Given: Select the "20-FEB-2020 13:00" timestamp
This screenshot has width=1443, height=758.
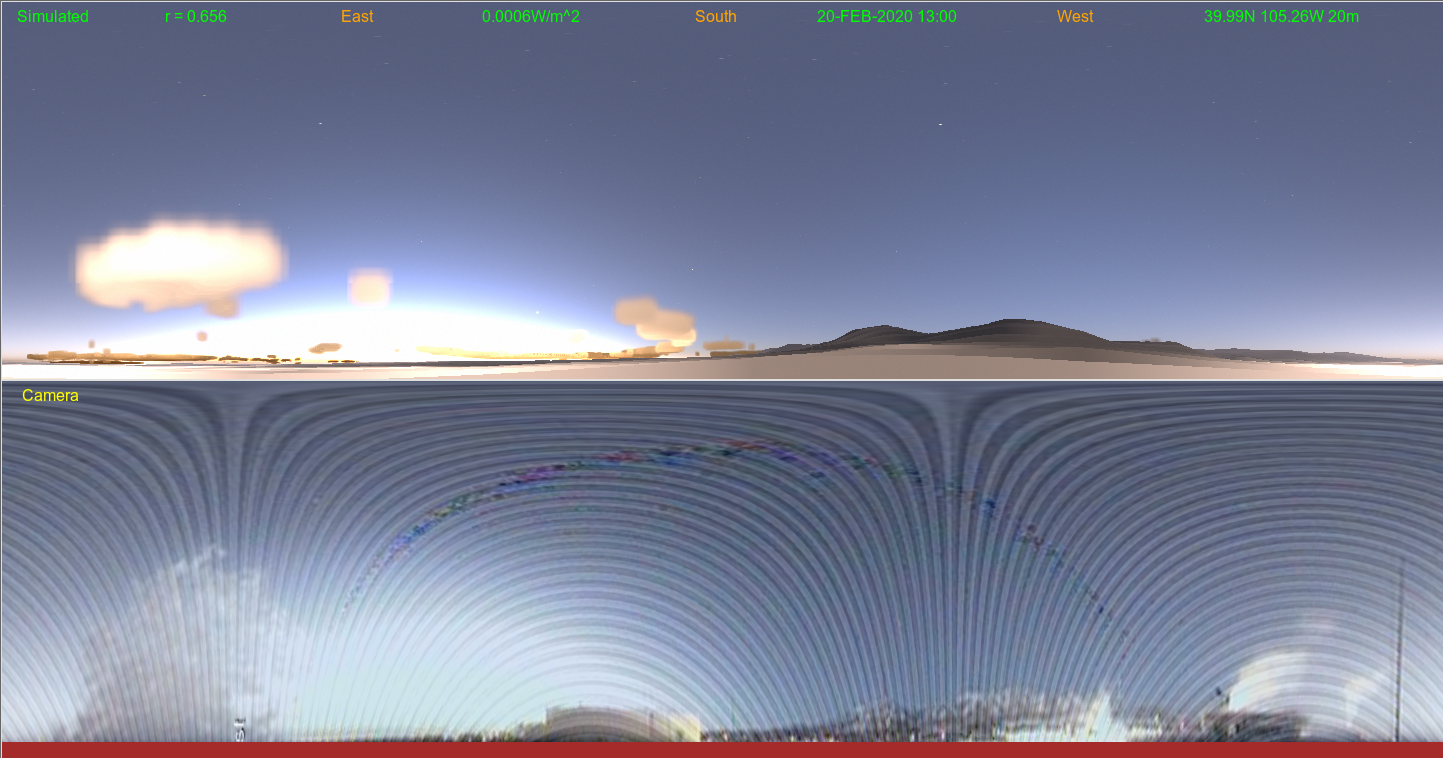Looking at the screenshot, I should (x=887, y=17).
